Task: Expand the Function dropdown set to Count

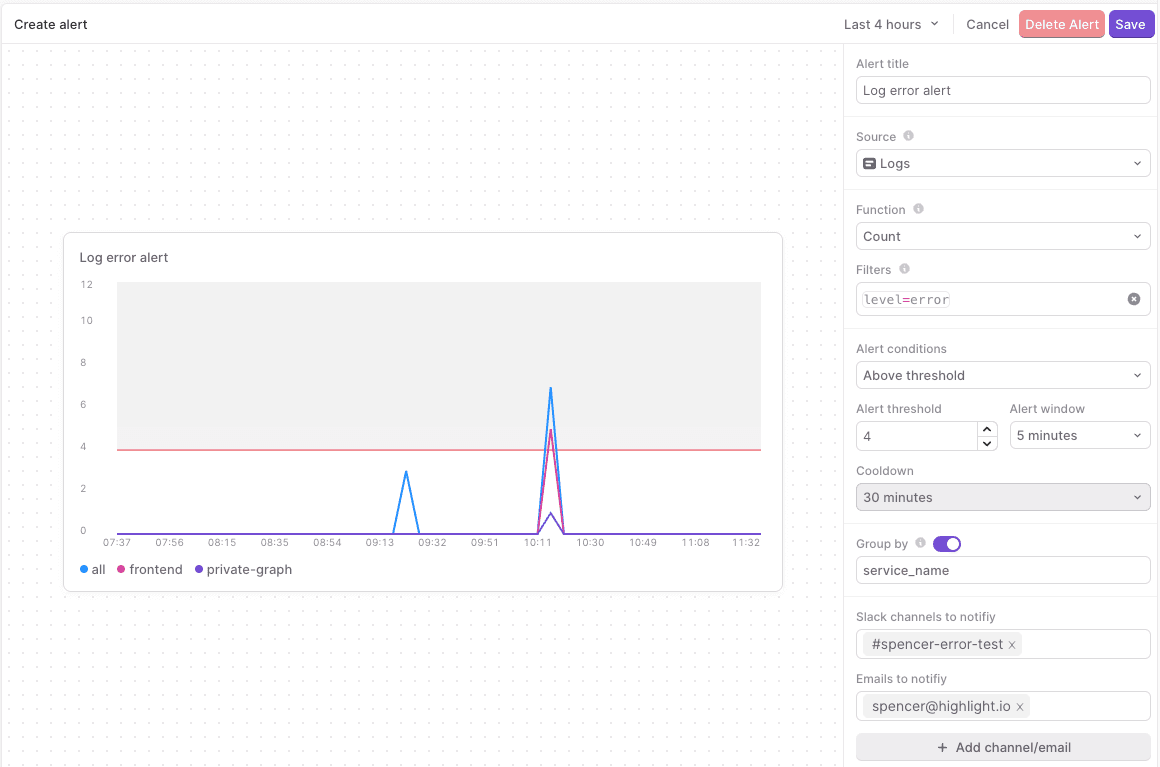Action: (x=1003, y=236)
